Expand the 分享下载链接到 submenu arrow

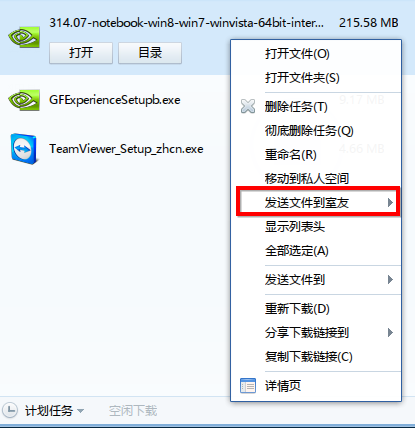coord(390,332)
